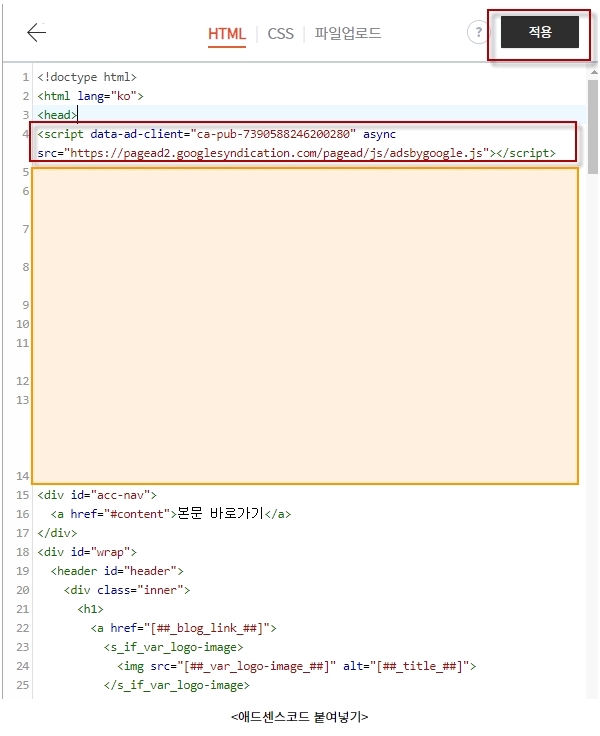Click the <div class="inner"> line
Image resolution: width=600 pixels, height=736 pixels.
pos(127,590)
